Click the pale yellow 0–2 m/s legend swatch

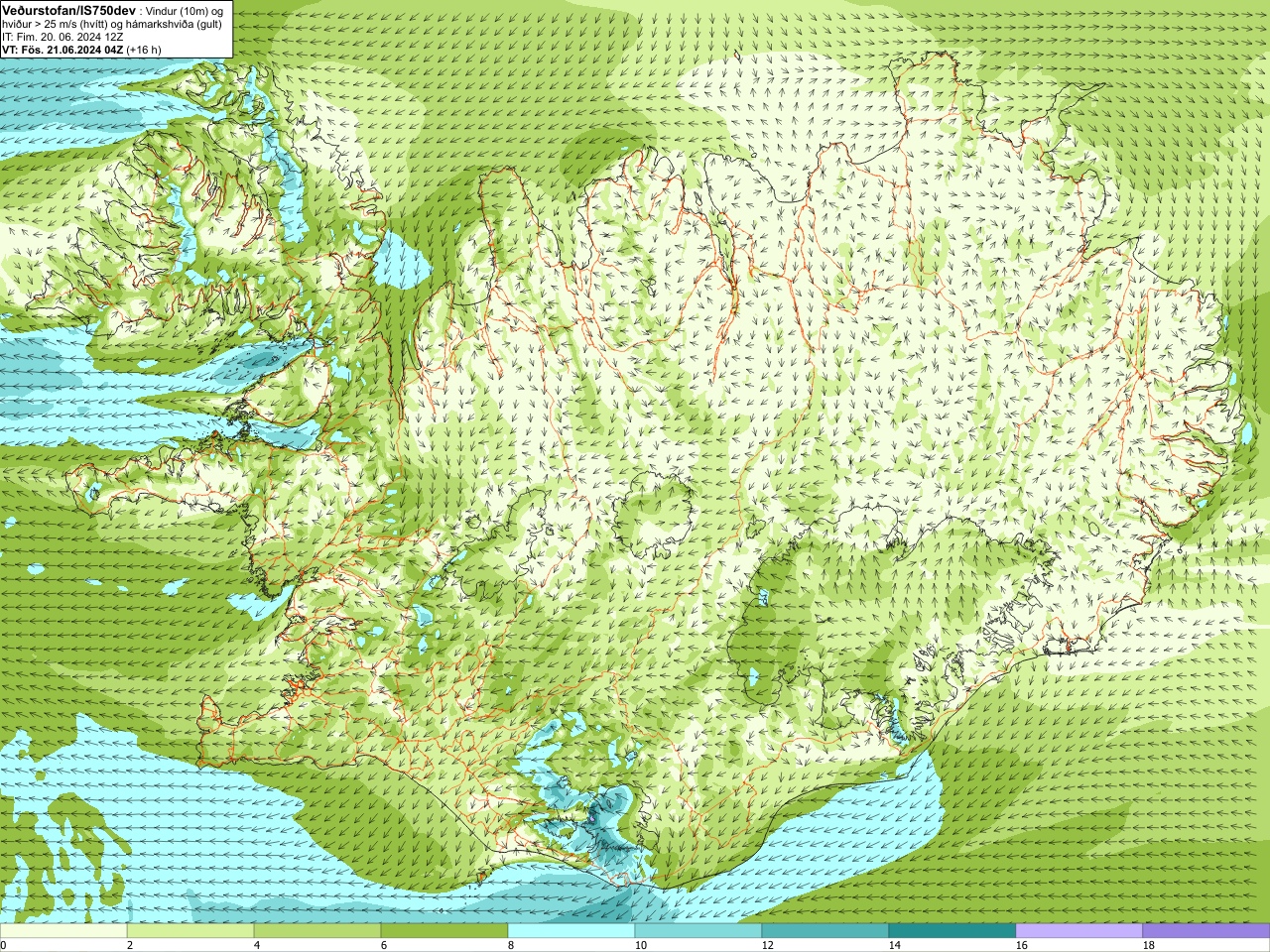(x=63, y=931)
